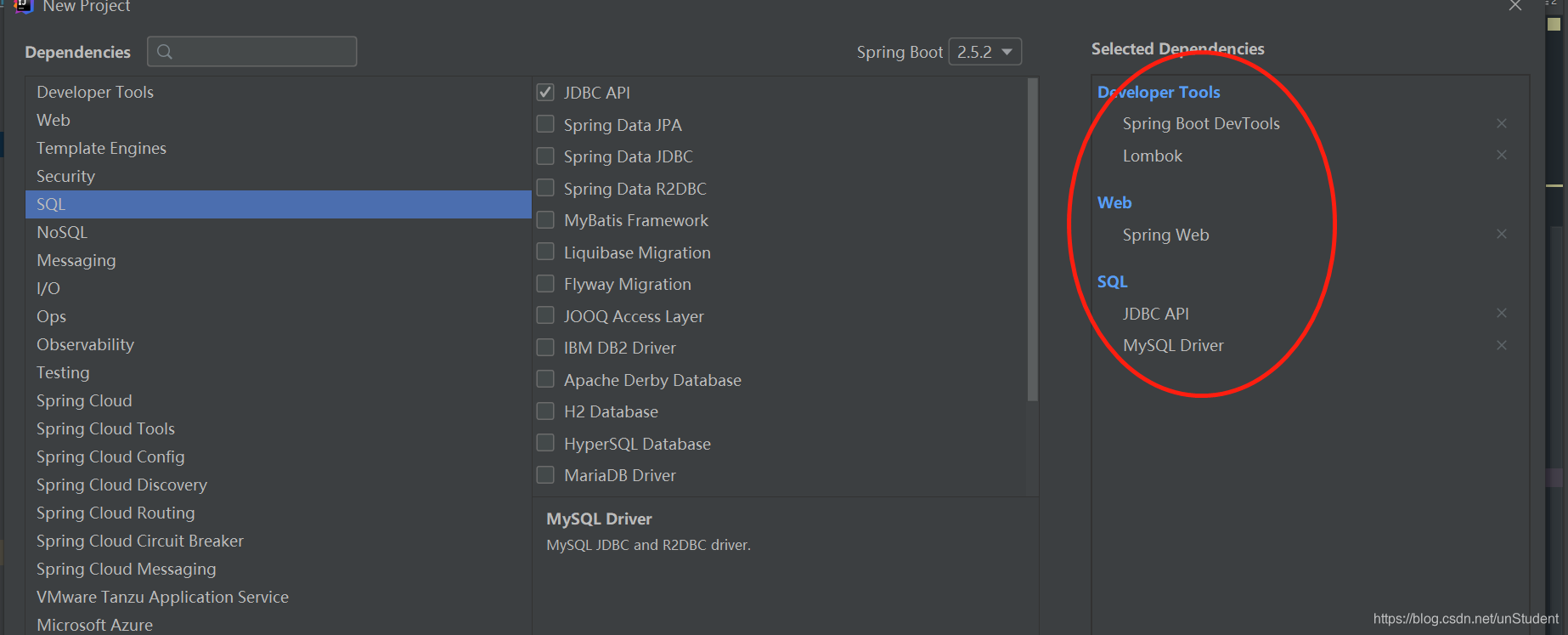Open VMware Tanzu Application Service category
The width and height of the screenshot is (1568, 635).
tap(279, 597)
